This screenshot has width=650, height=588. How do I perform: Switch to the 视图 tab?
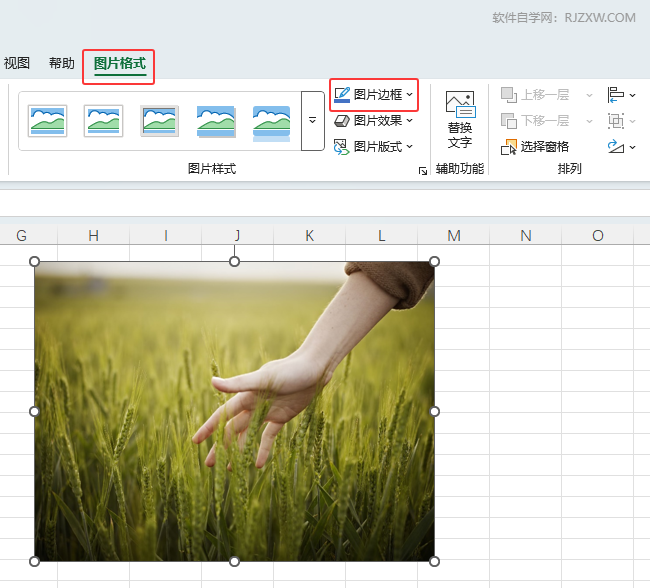point(17,63)
